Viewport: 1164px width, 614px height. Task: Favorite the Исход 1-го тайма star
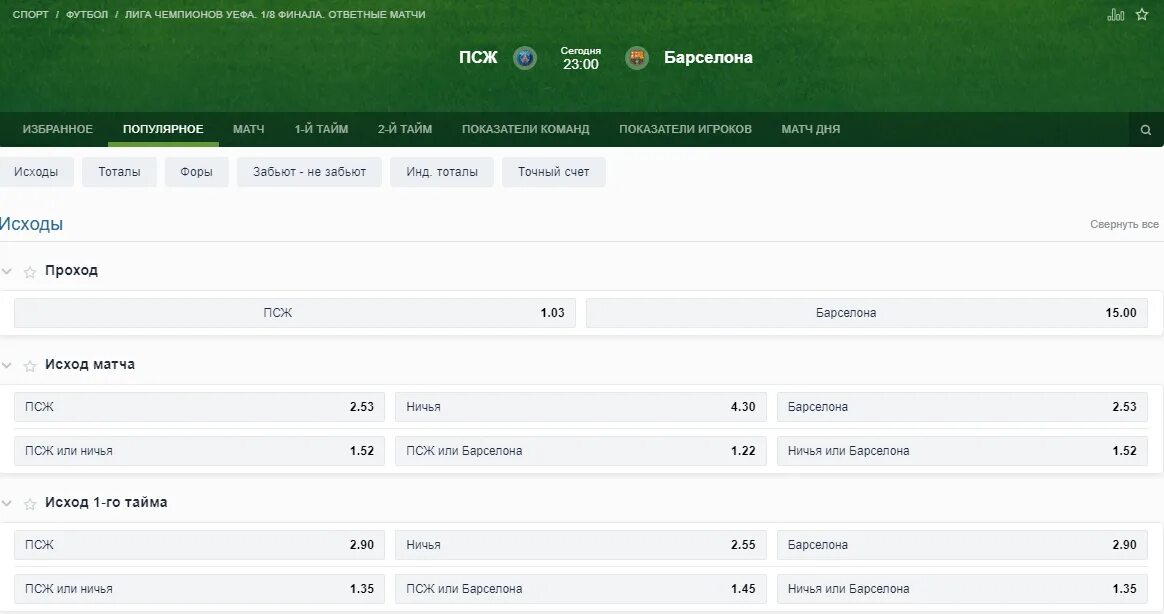30,503
